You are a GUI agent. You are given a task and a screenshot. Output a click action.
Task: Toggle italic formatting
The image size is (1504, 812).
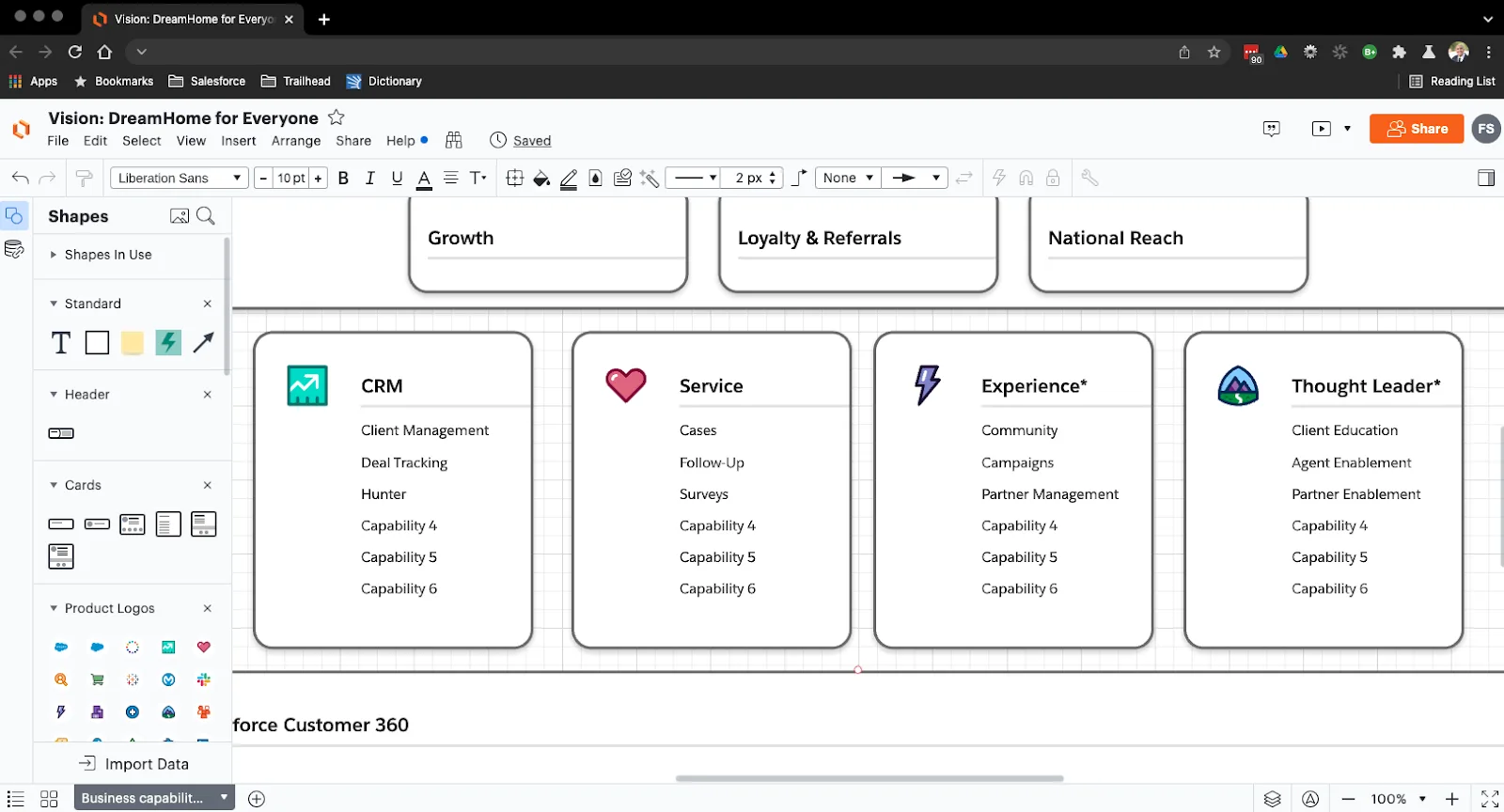point(369,178)
